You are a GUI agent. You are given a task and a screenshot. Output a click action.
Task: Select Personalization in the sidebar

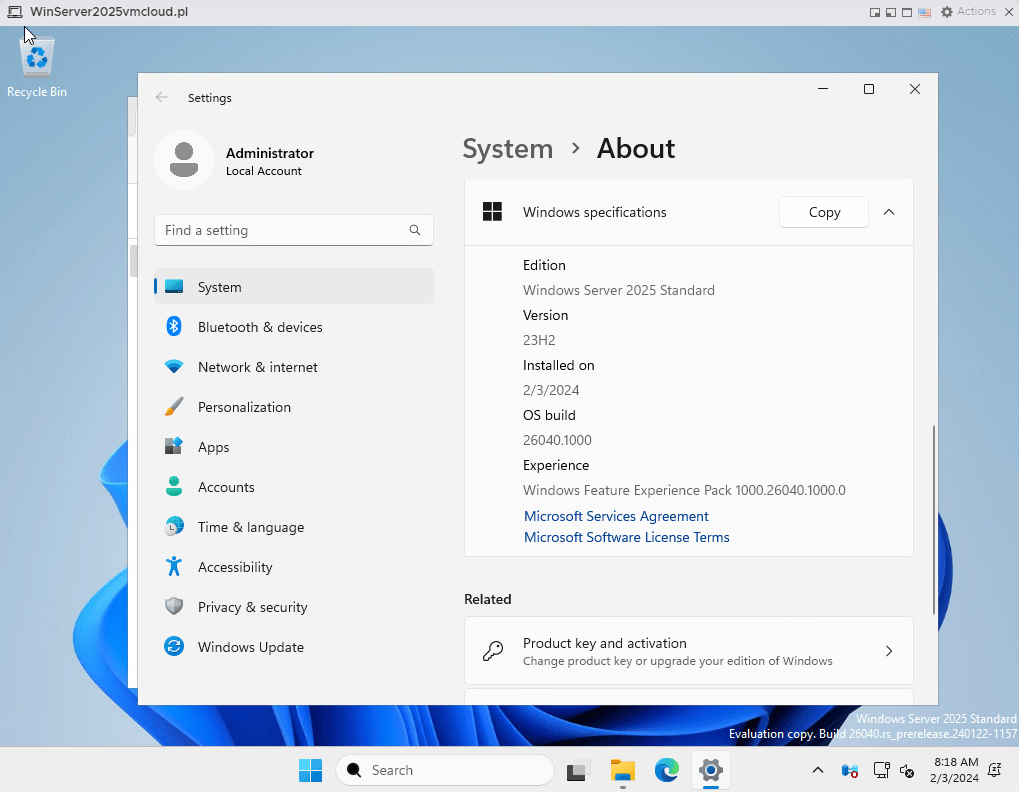coord(244,407)
